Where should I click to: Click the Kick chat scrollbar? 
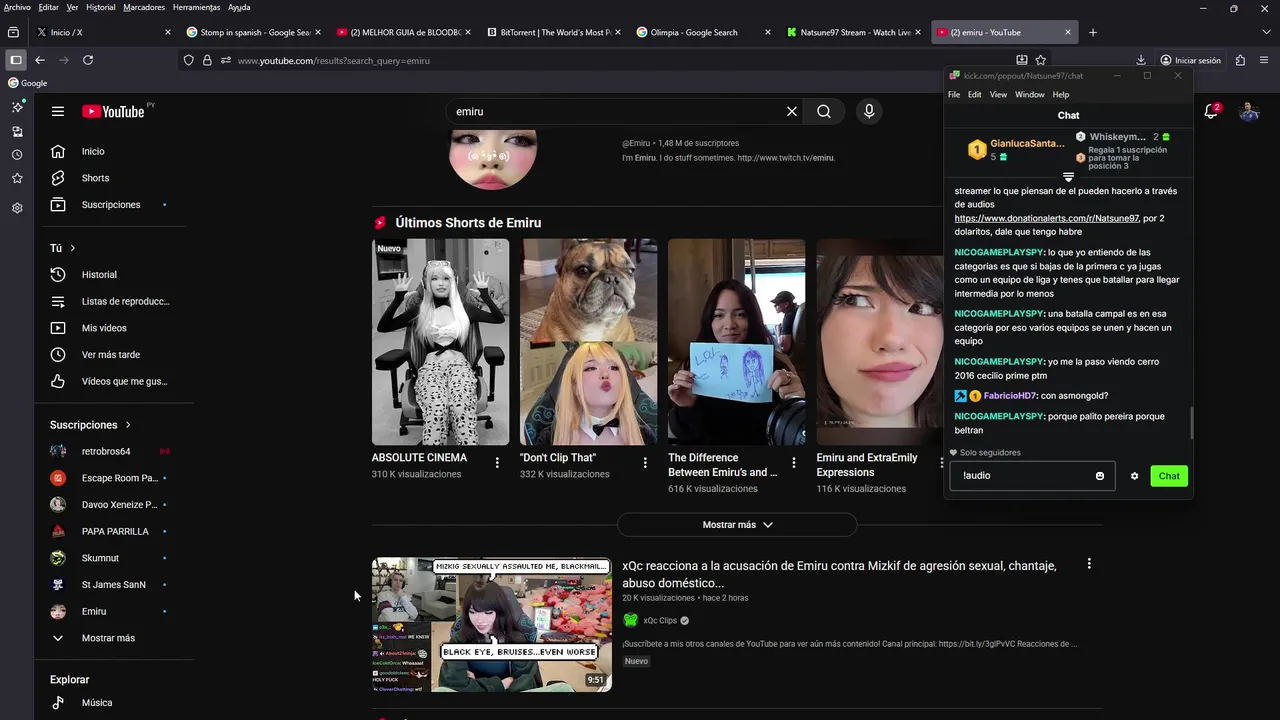[x=1190, y=423]
